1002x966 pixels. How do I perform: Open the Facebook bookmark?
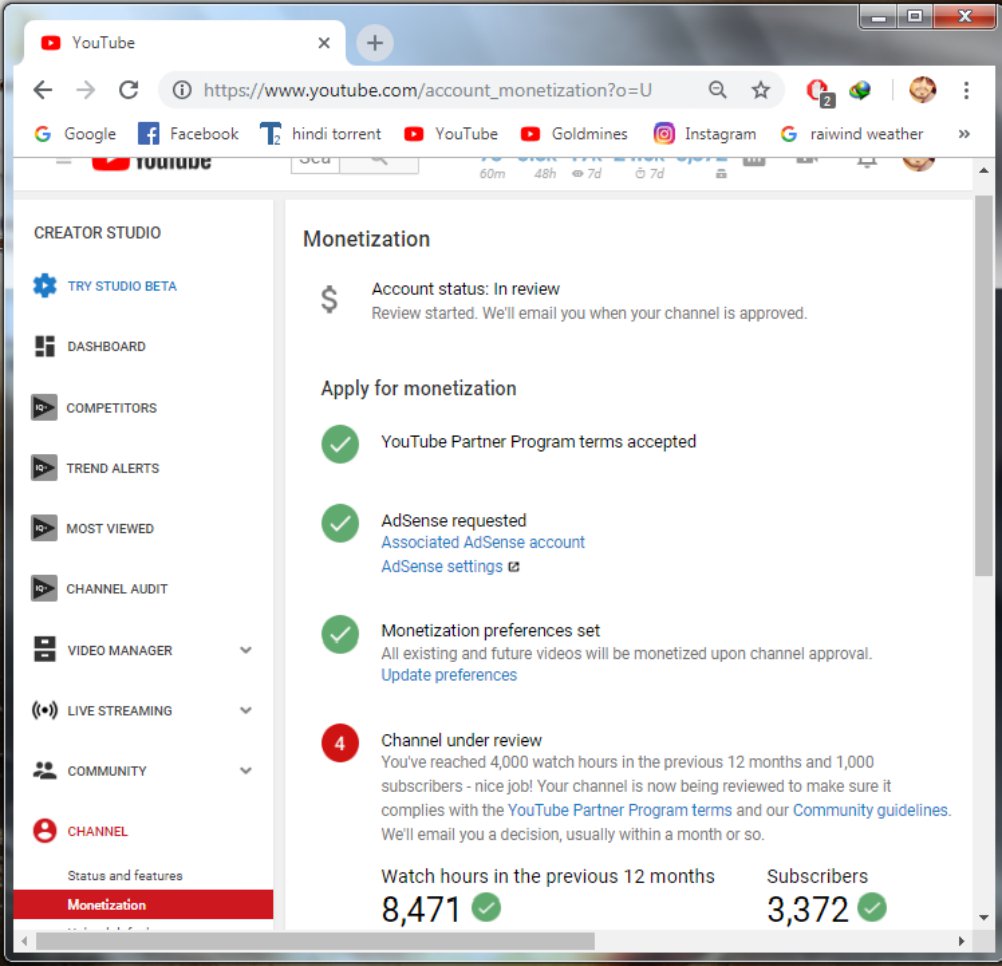189,134
